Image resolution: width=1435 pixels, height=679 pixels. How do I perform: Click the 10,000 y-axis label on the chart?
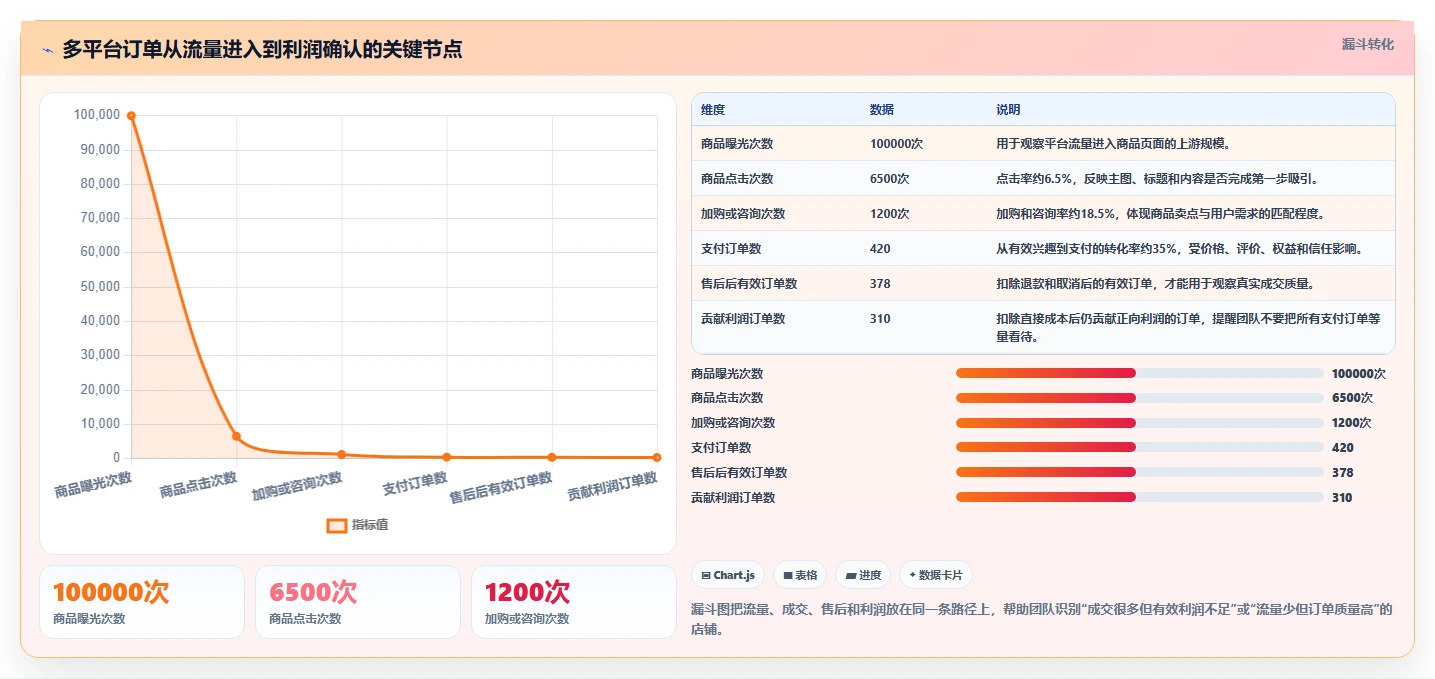pyautogui.click(x=99, y=424)
